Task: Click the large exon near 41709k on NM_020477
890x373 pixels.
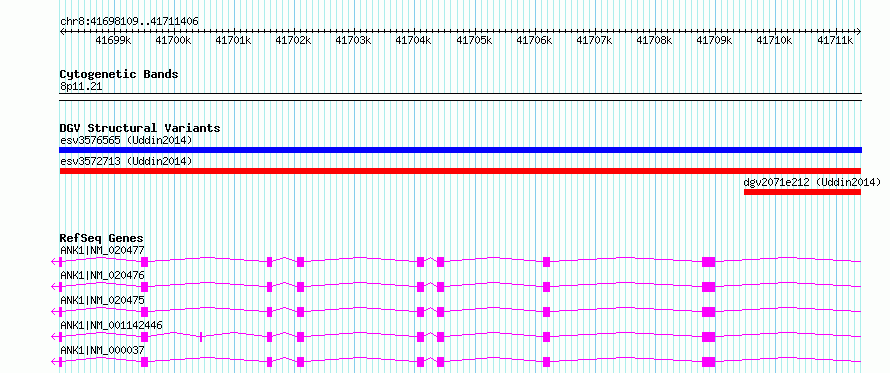Action: (x=708, y=262)
